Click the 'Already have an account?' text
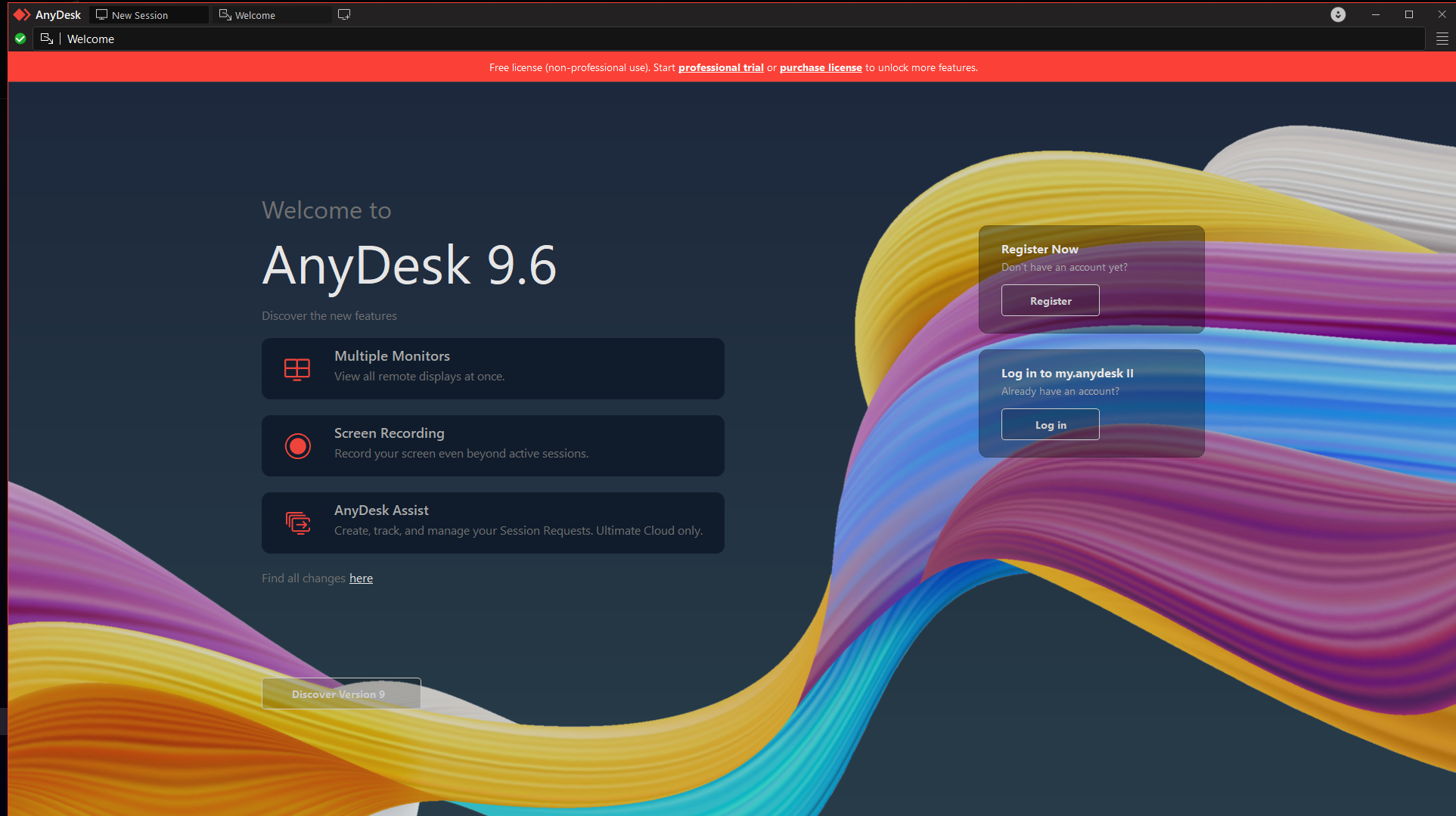Viewport: 1456px width, 816px height. (1060, 392)
